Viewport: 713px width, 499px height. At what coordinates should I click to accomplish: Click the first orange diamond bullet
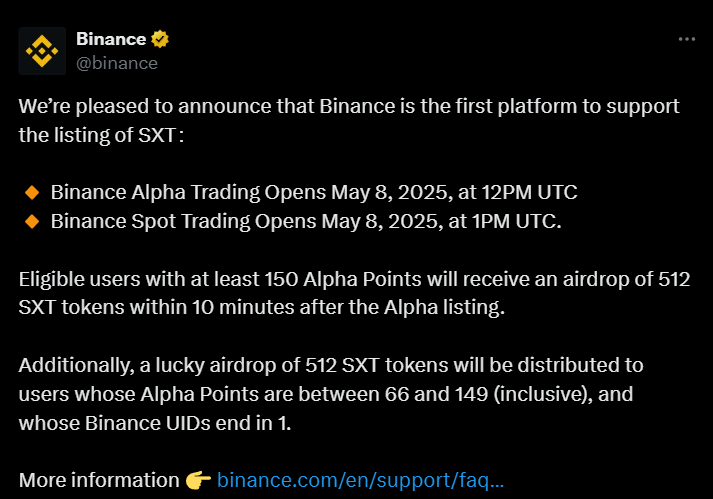tap(32, 192)
